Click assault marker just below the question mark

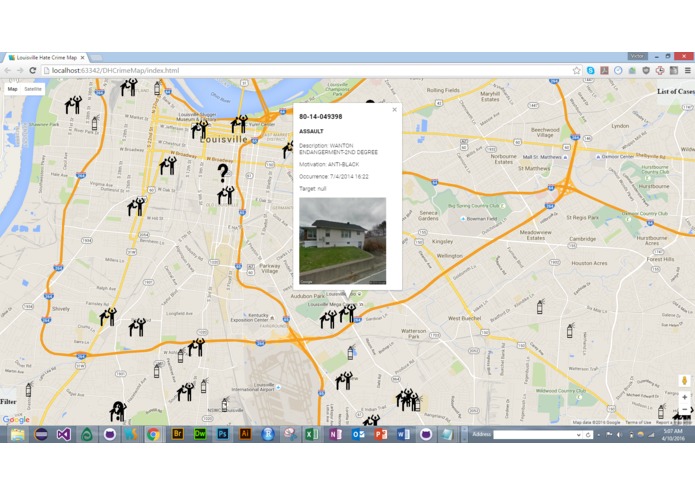click(226, 195)
